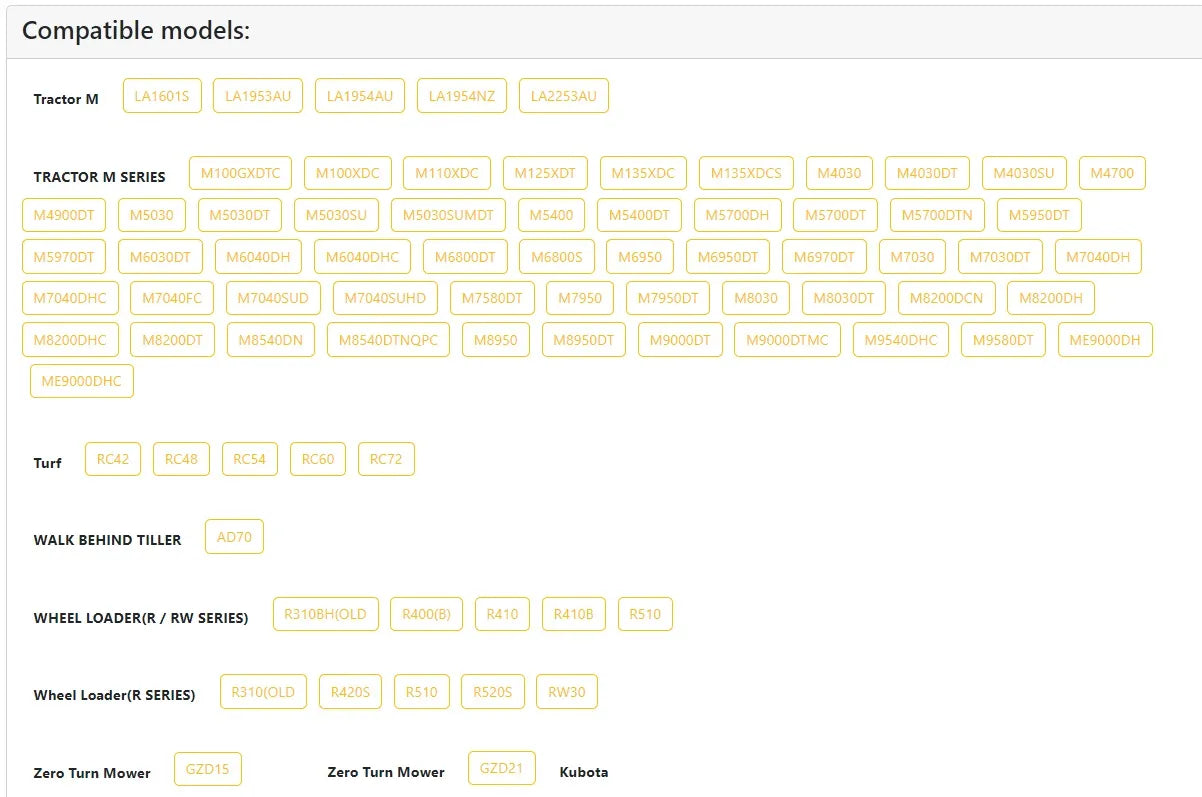
Task: Select the M110XDC tag
Action: click(x=447, y=173)
